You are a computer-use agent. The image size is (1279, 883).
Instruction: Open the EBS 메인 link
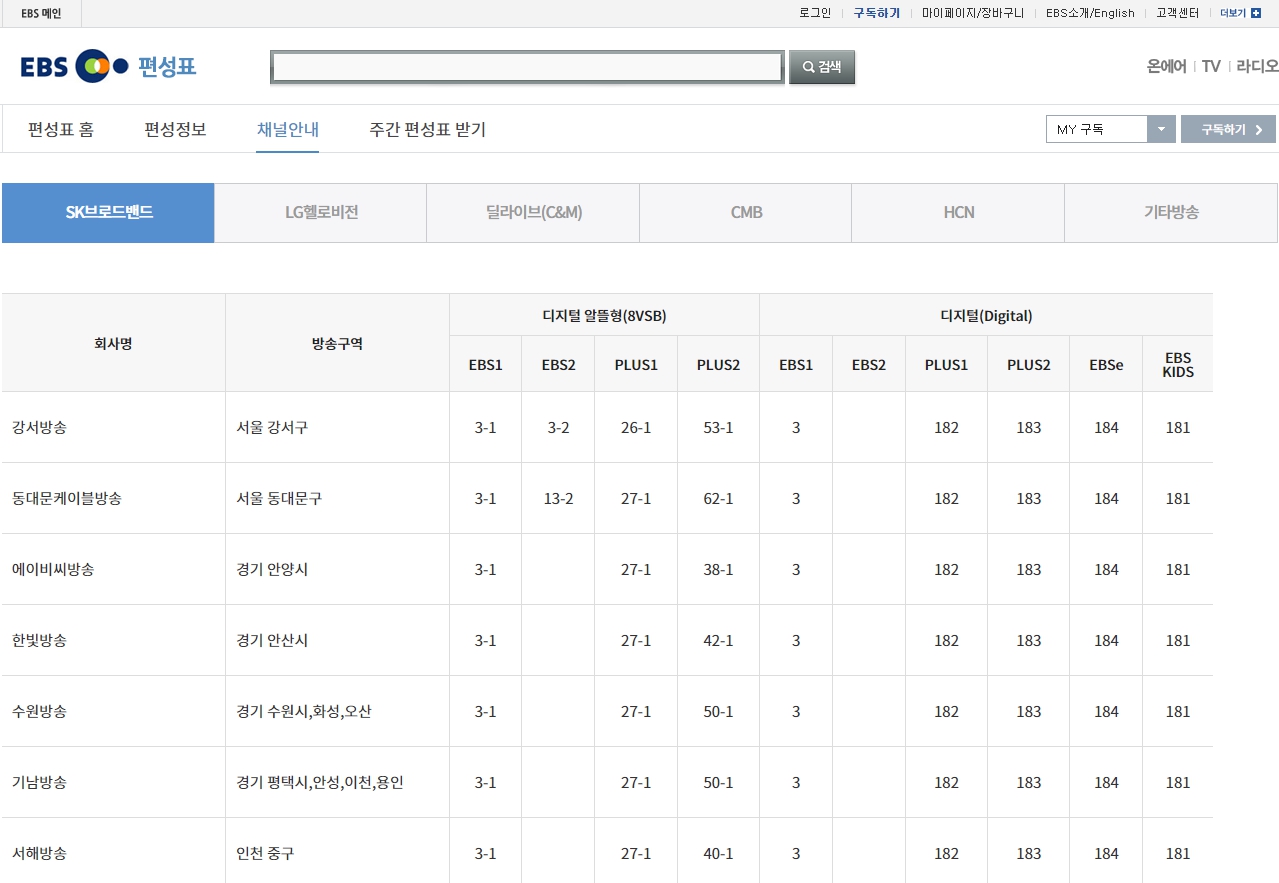[x=41, y=13]
